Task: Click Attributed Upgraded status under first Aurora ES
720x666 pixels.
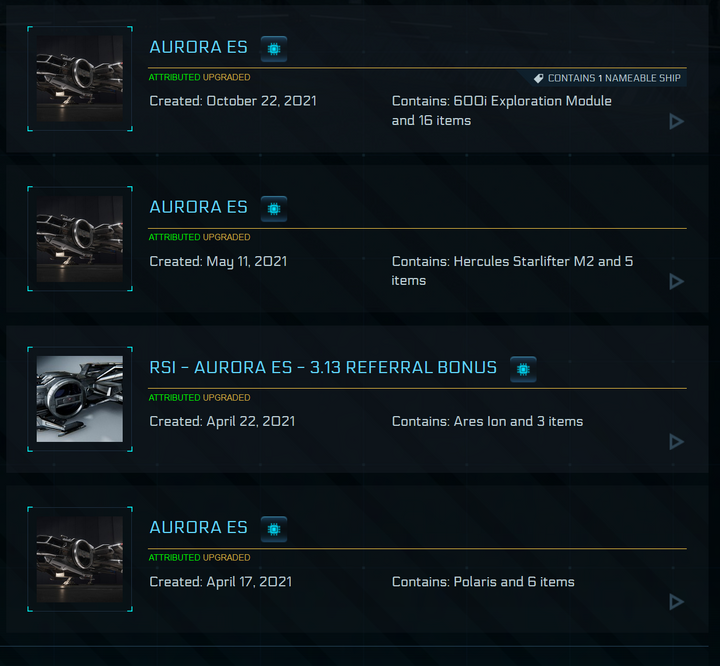Action: [x=199, y=77]
